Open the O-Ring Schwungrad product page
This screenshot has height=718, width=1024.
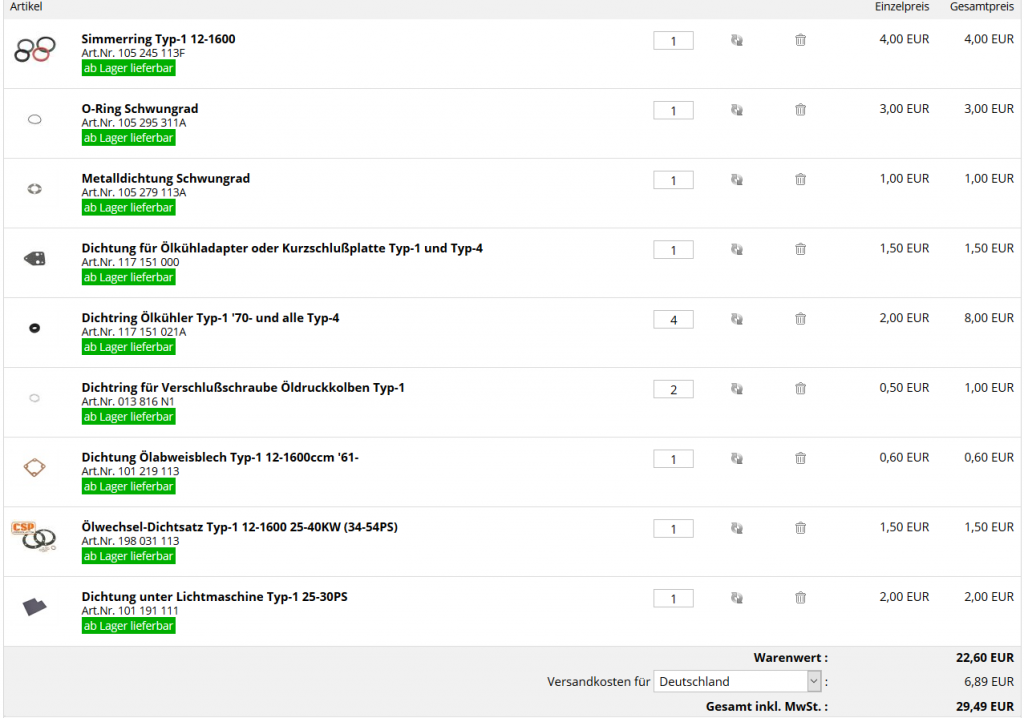pyautogui.click(x=140, y=109)
